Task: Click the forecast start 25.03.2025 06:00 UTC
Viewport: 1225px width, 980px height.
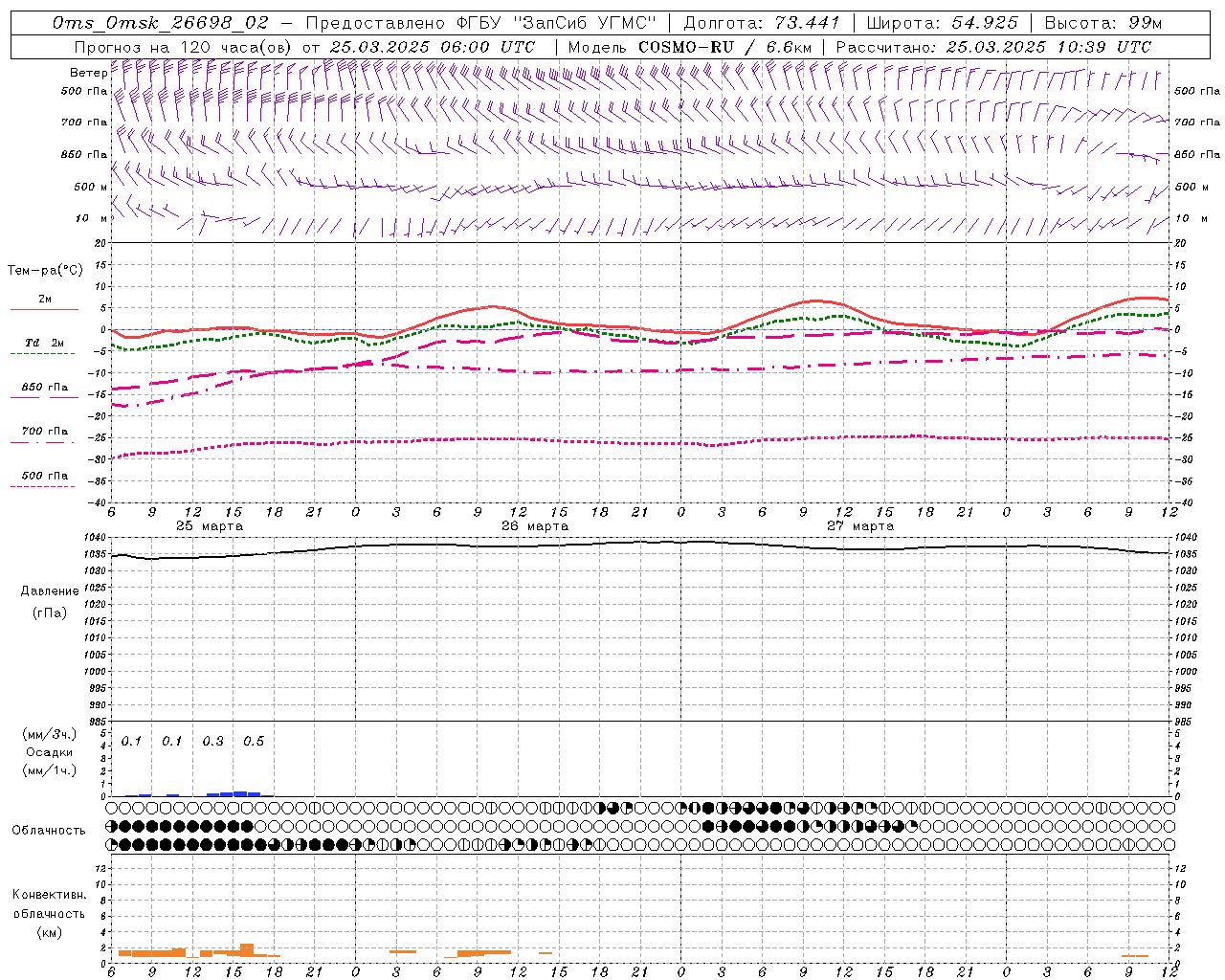Action: coord(433,47)
